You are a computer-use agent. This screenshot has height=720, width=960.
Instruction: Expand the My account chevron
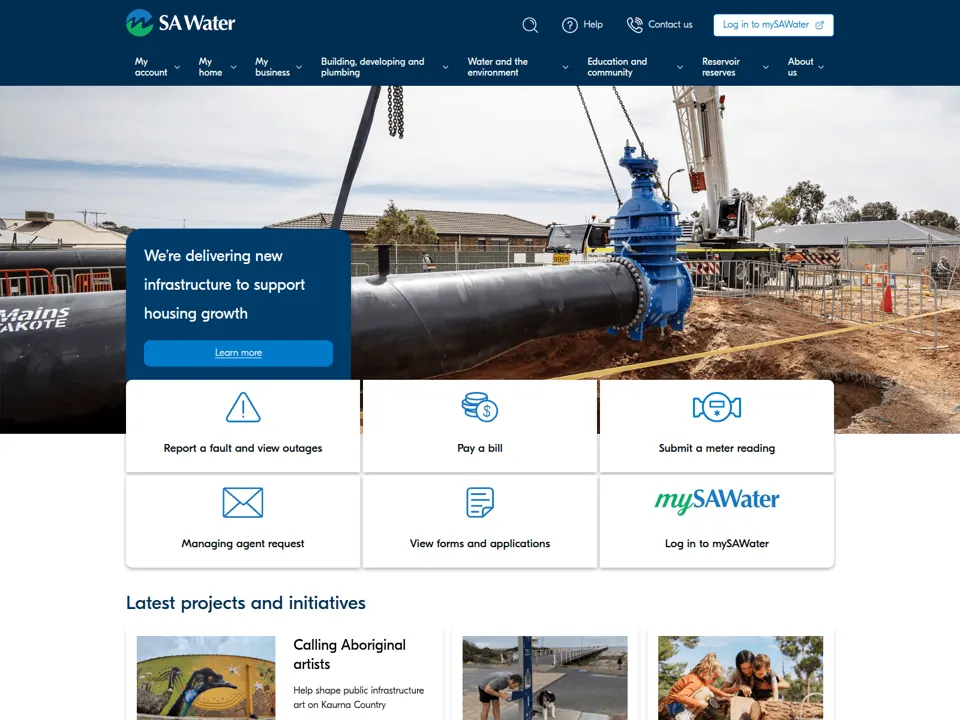177,67
